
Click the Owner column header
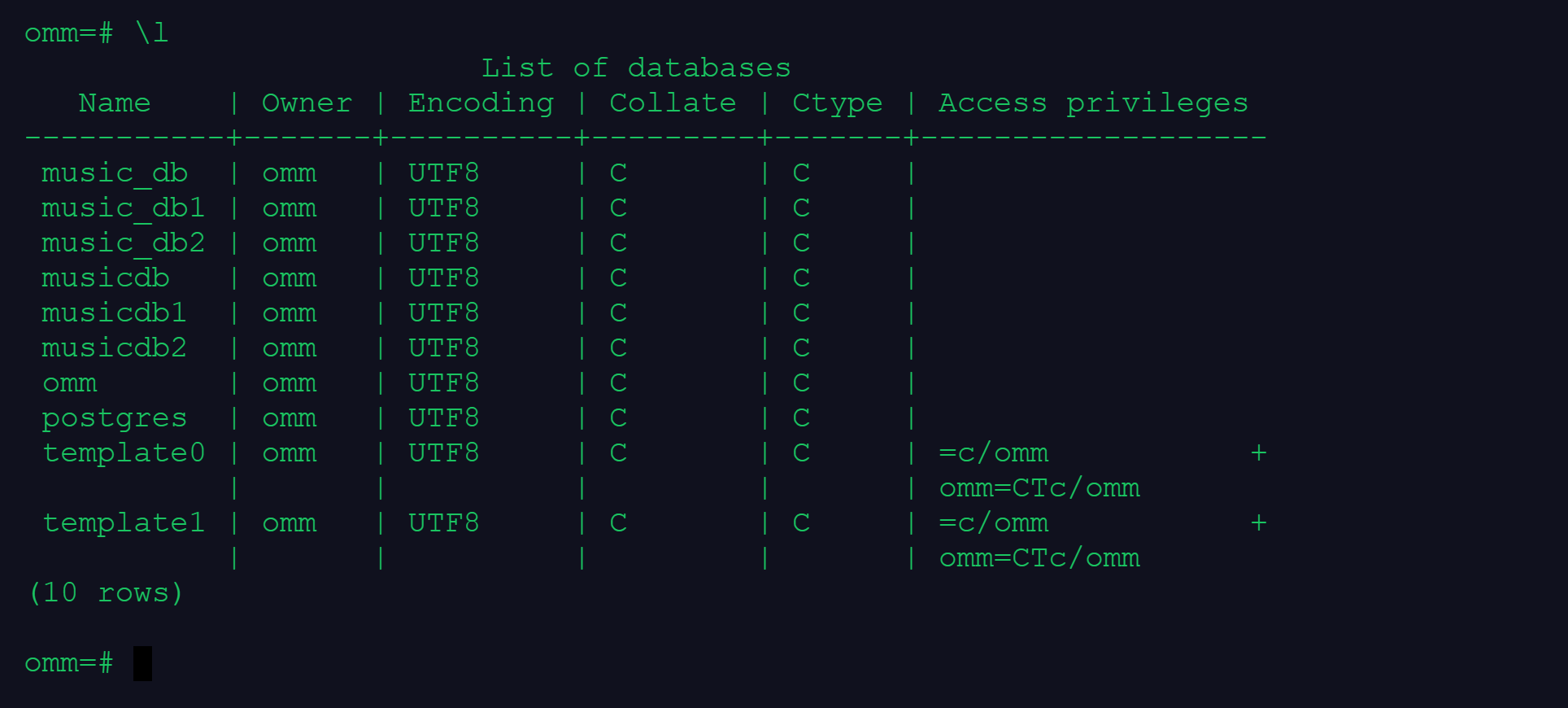(307, 103)
